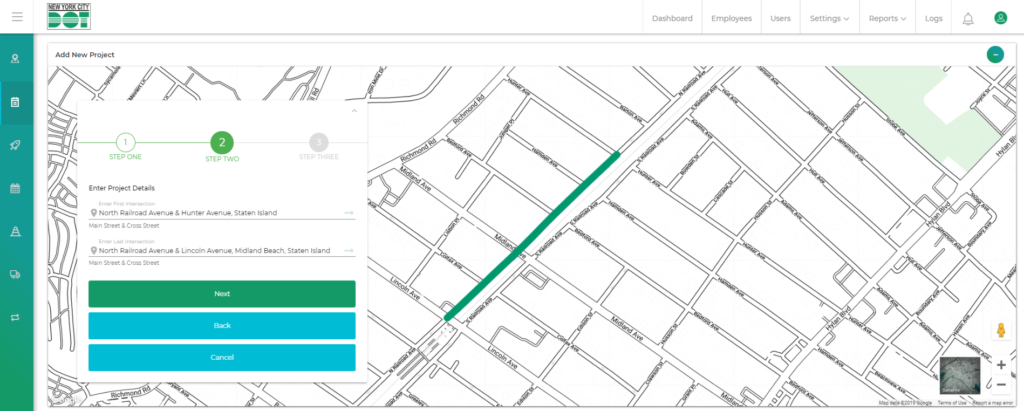Image resolution: width=1024 pixels, height=411 pixels.
Task: Click the map zoom out button
Action: tap(1001, 384)
